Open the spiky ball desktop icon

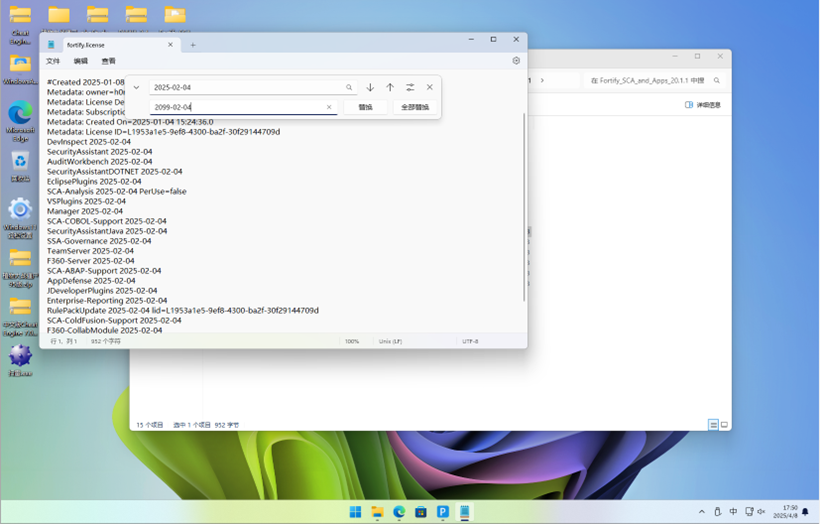(20, 360)
